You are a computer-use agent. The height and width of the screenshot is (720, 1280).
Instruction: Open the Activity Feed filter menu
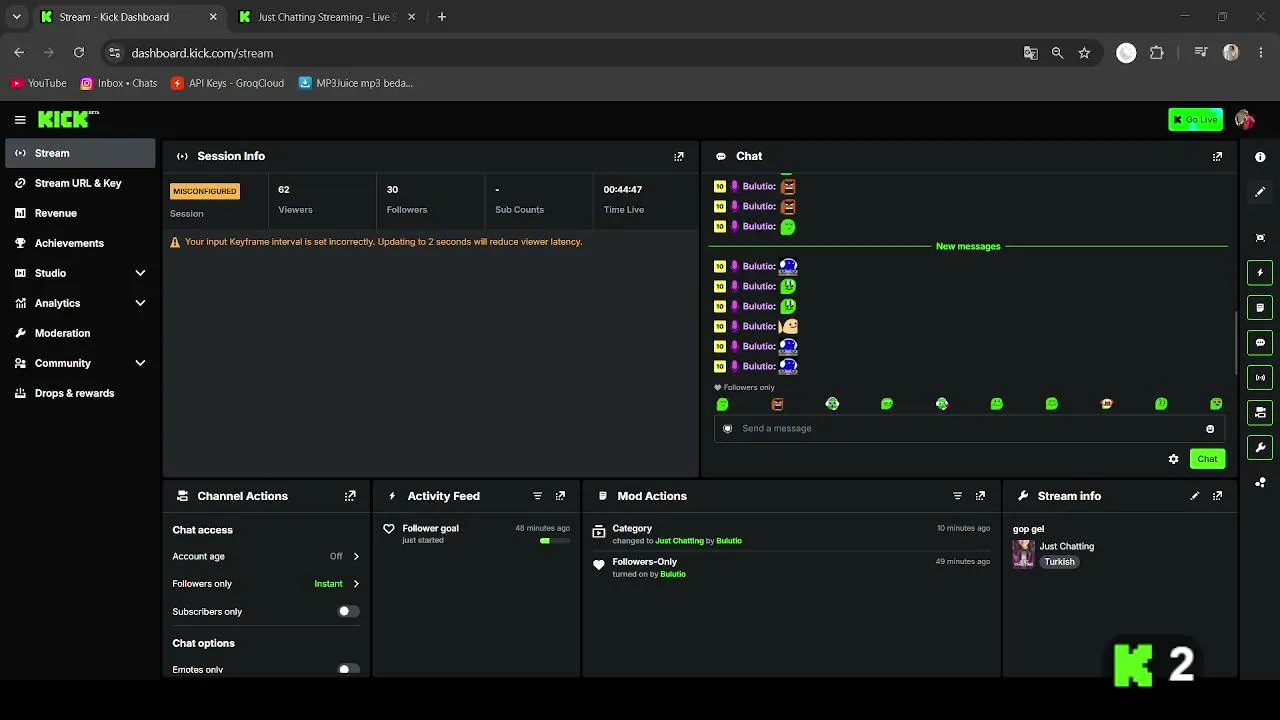click(x=537, y=496)
